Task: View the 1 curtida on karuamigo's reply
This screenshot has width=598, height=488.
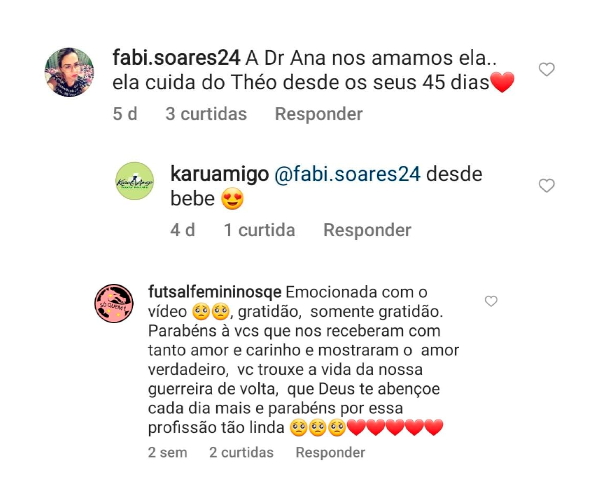Action: [x=259, y=230]
